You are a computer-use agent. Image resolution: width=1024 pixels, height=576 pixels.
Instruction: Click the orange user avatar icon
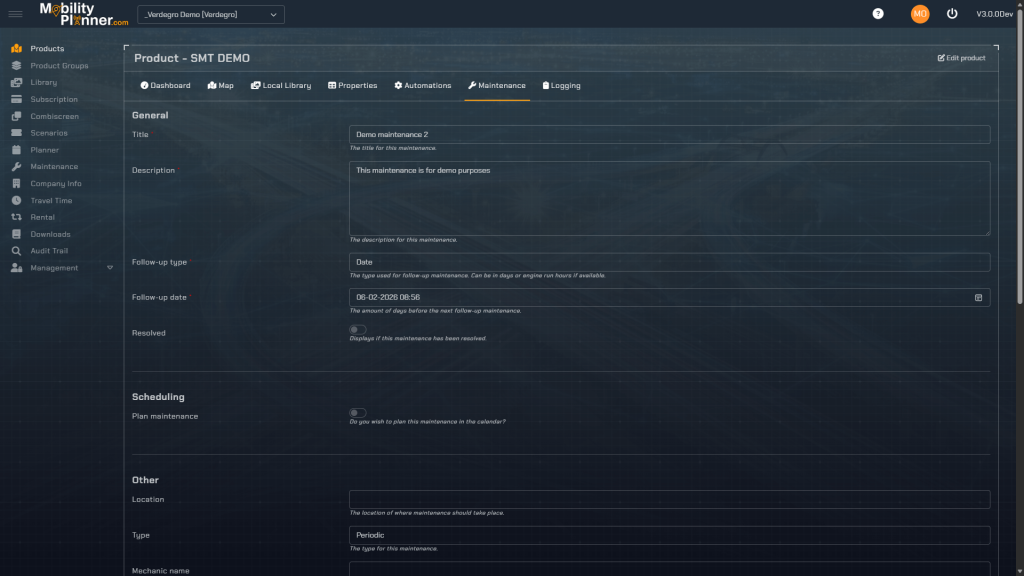pyautogui.click(x=919, y=14)
